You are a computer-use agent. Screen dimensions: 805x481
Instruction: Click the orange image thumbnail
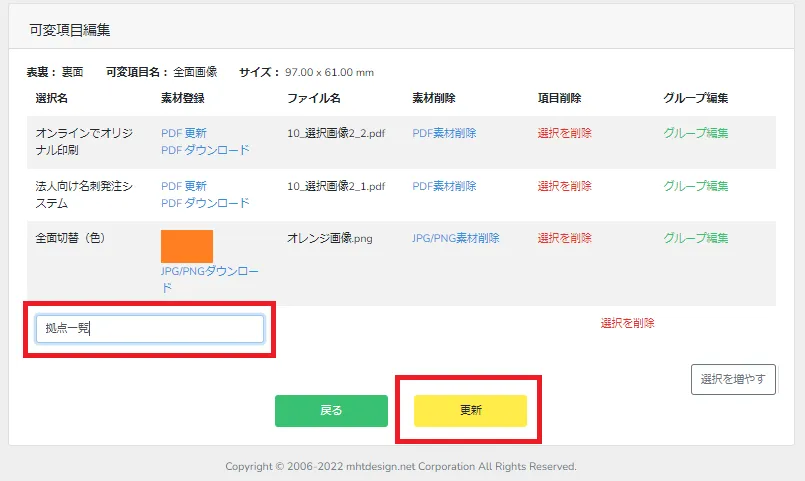(187, 246)
